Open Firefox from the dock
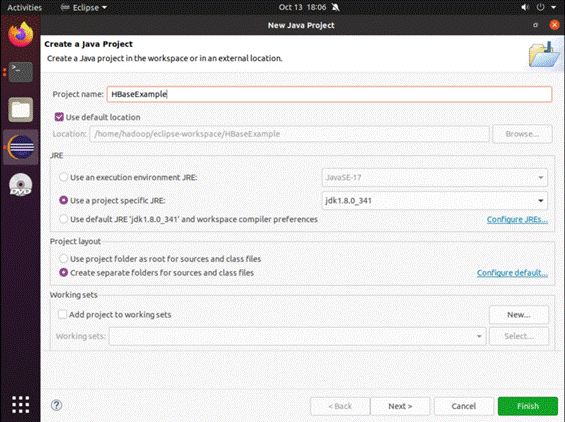 21,34
